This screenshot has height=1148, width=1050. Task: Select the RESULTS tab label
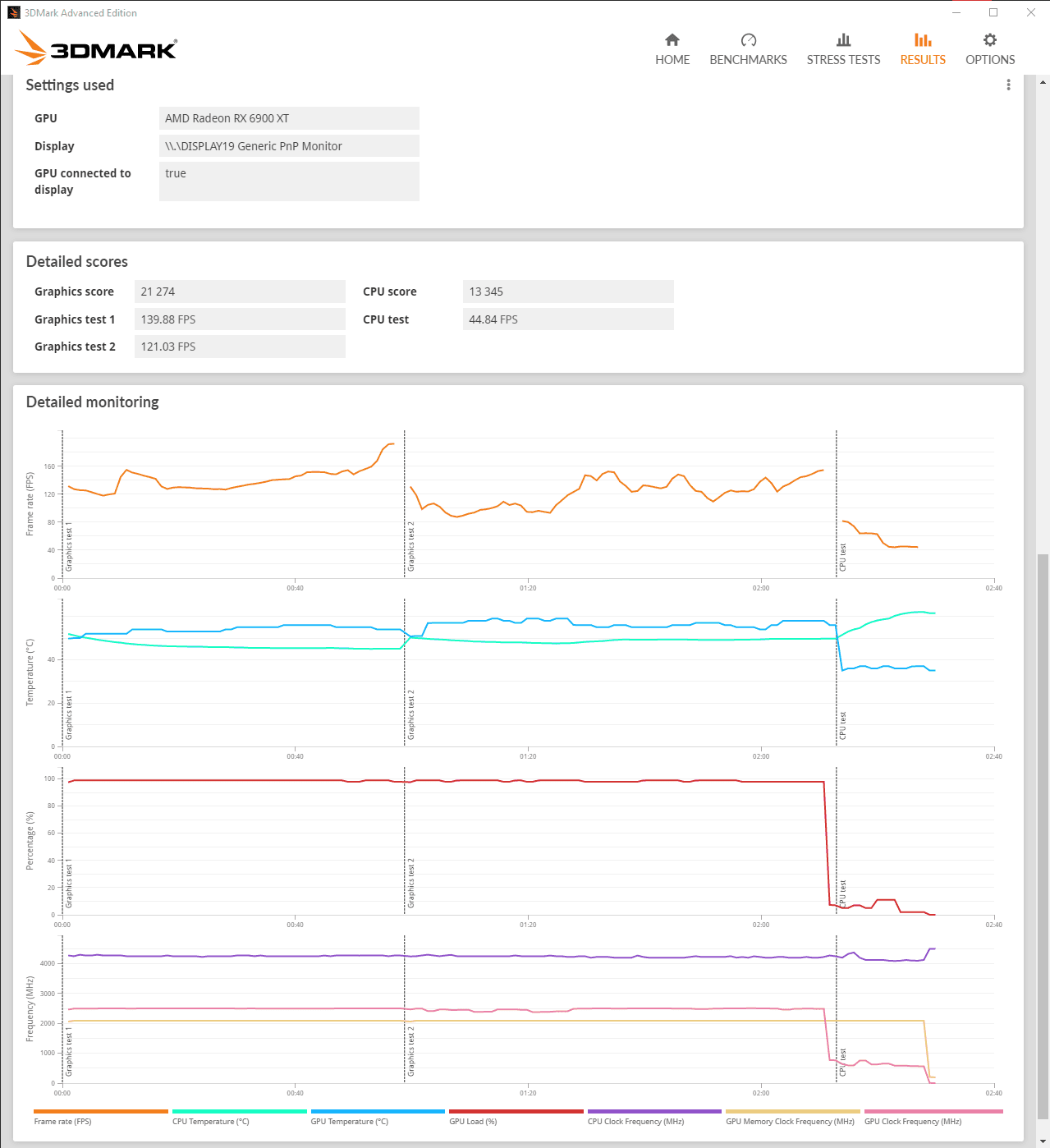coord(923,60)
